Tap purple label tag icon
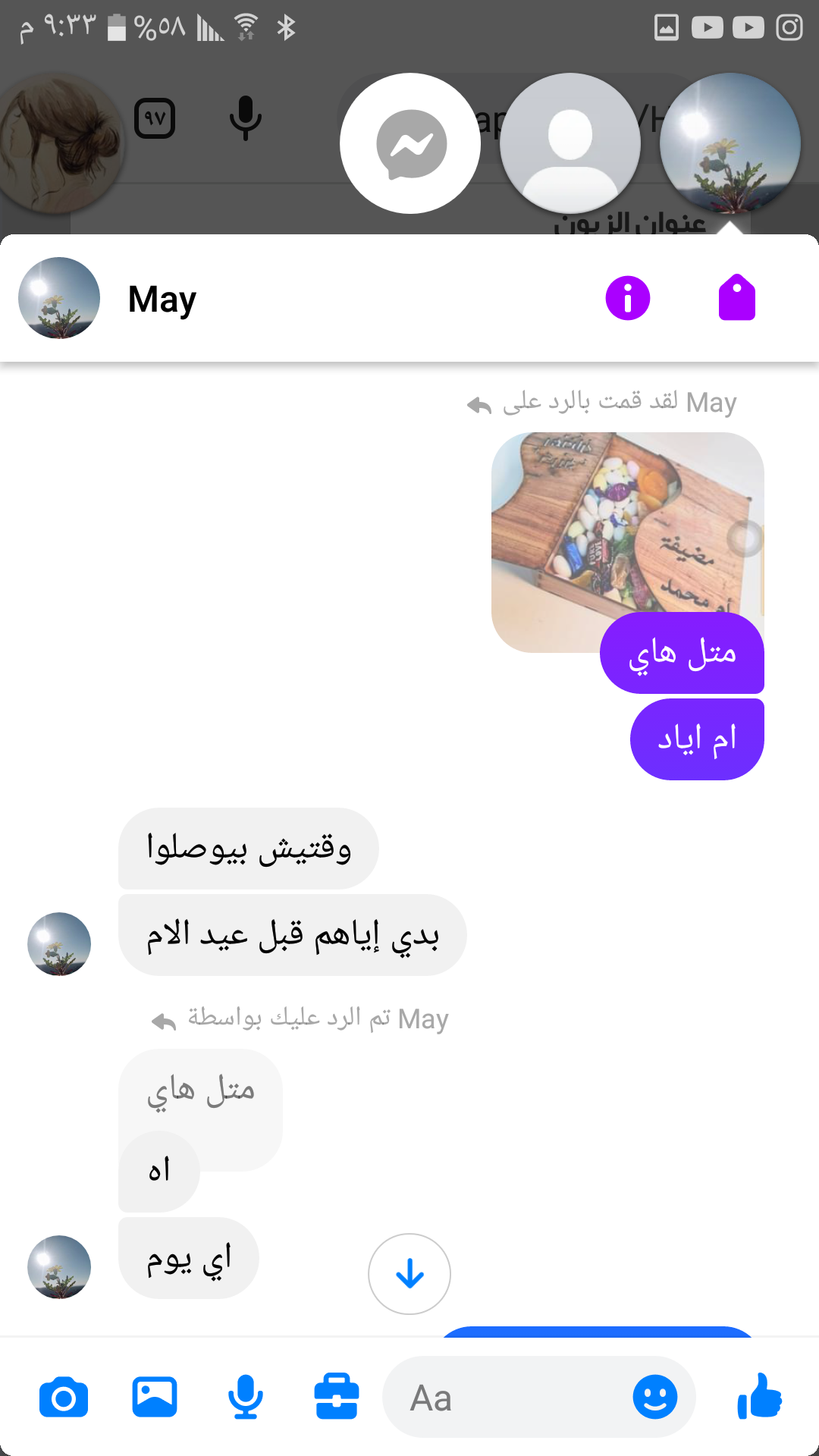 click(737, 297)
